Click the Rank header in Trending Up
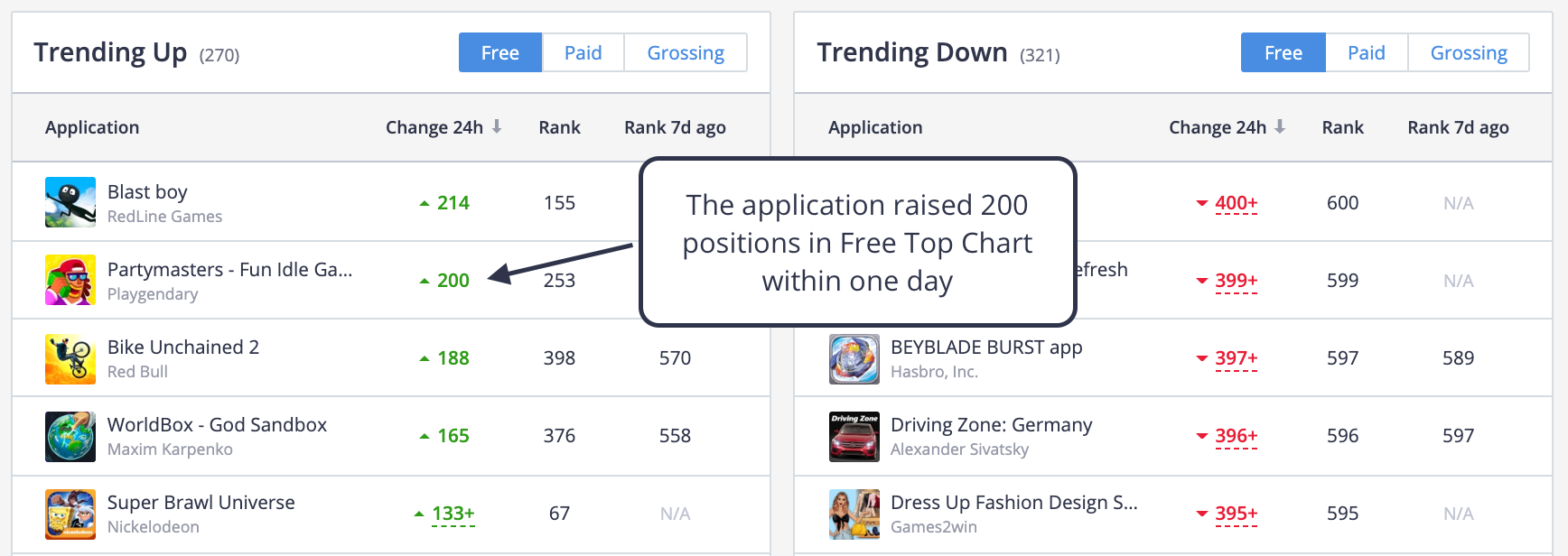Image resolution: width=1568 pixels, height=556 pixels. click(x=559, y=127)
